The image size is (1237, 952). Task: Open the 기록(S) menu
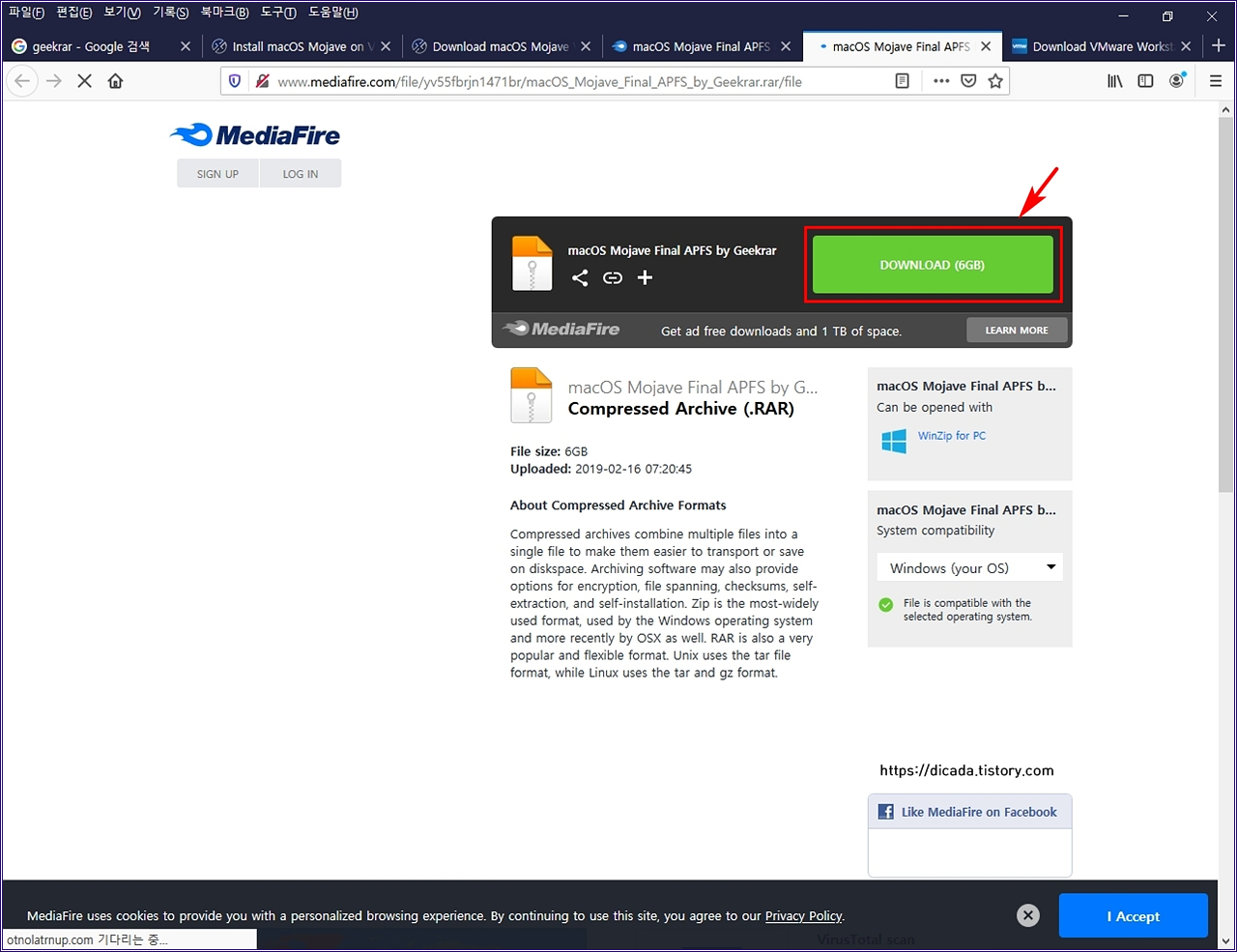171,13
